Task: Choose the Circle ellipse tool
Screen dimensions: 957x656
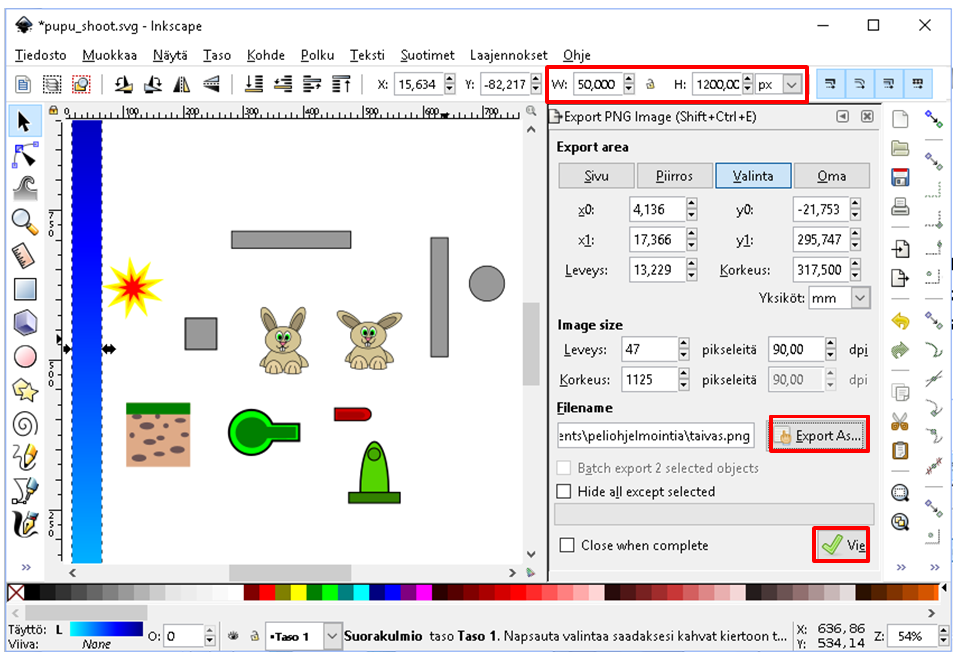Action: [24, 356]
